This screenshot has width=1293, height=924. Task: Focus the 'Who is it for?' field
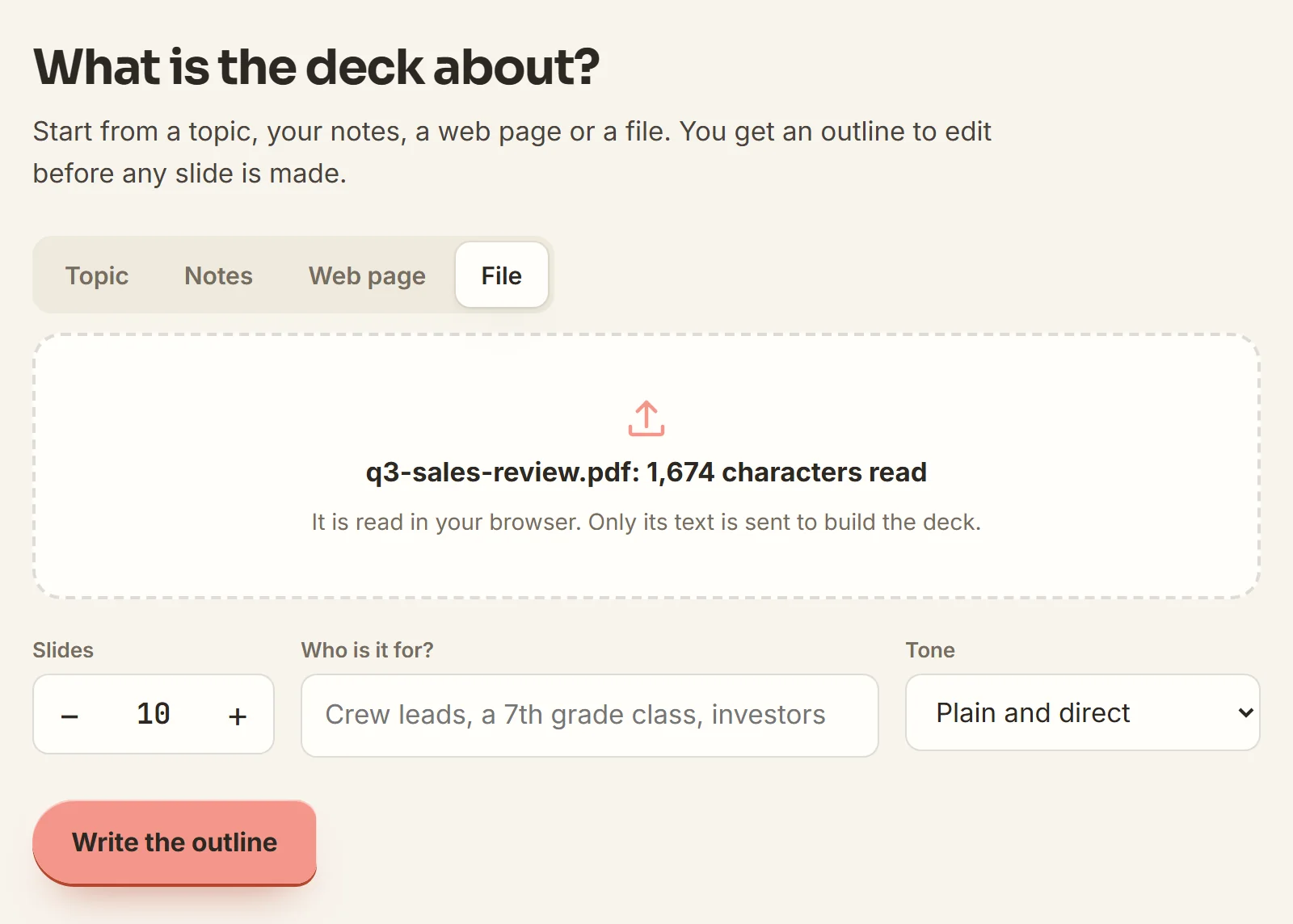[590, 716]
